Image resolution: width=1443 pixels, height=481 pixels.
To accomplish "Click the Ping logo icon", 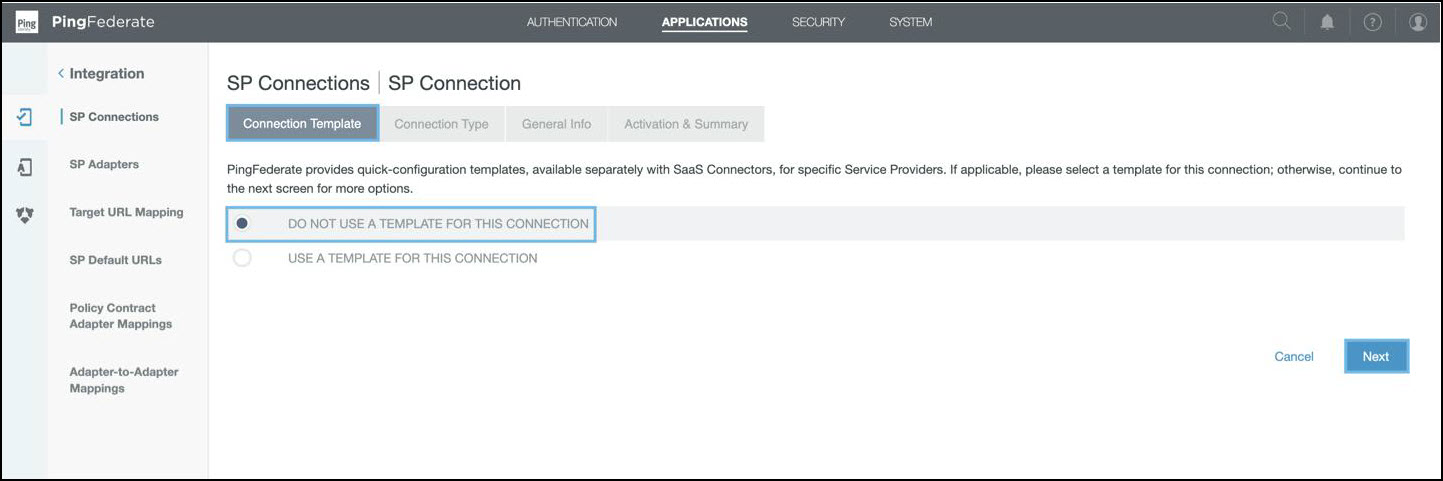I will tap(27, 22).
